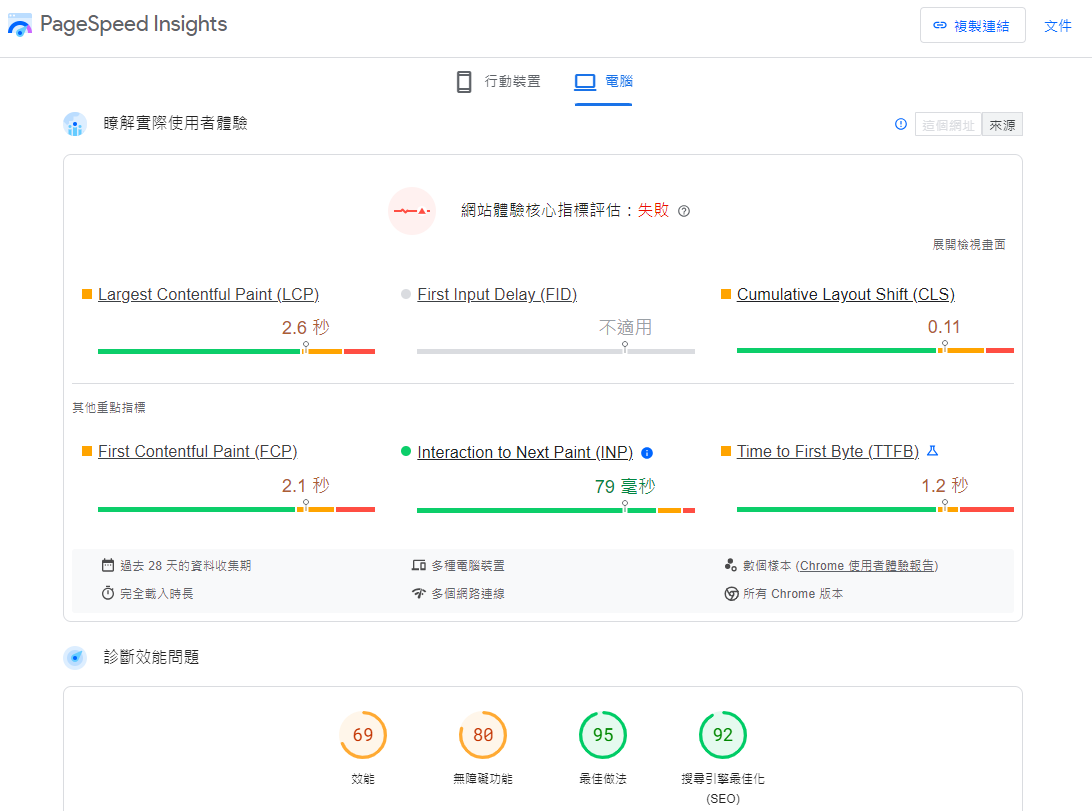
Task: Click the info icon beside 這個網址
Action: pos(900,124)
